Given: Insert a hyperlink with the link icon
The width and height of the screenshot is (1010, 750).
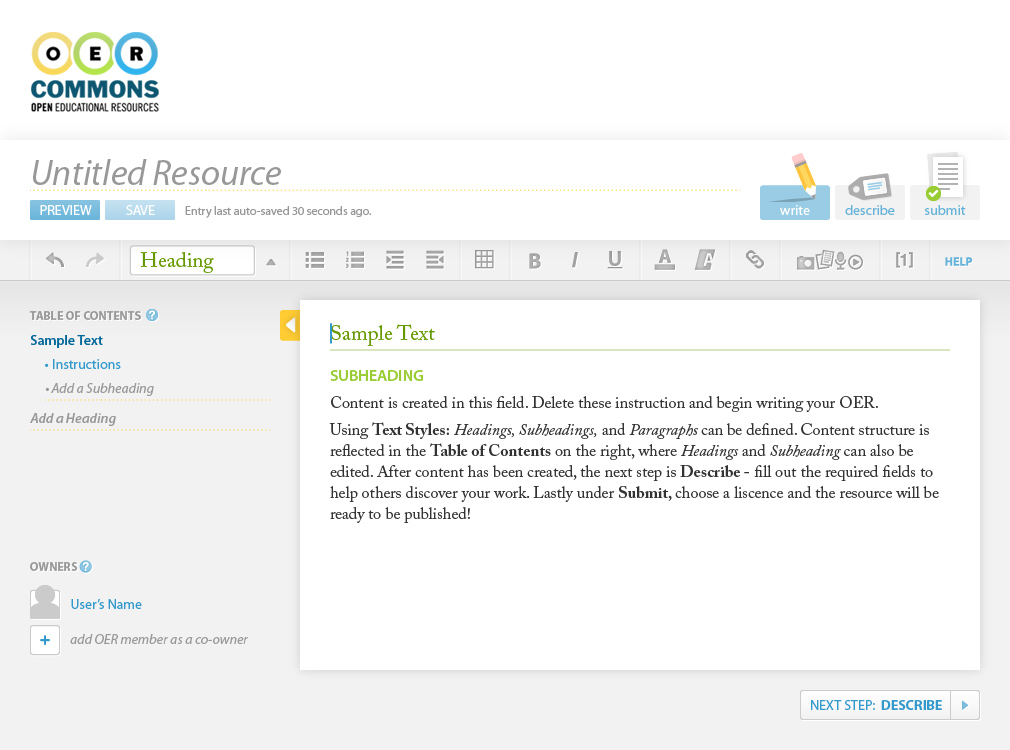Looking at the screenshot, I should (x=755, y=261).
